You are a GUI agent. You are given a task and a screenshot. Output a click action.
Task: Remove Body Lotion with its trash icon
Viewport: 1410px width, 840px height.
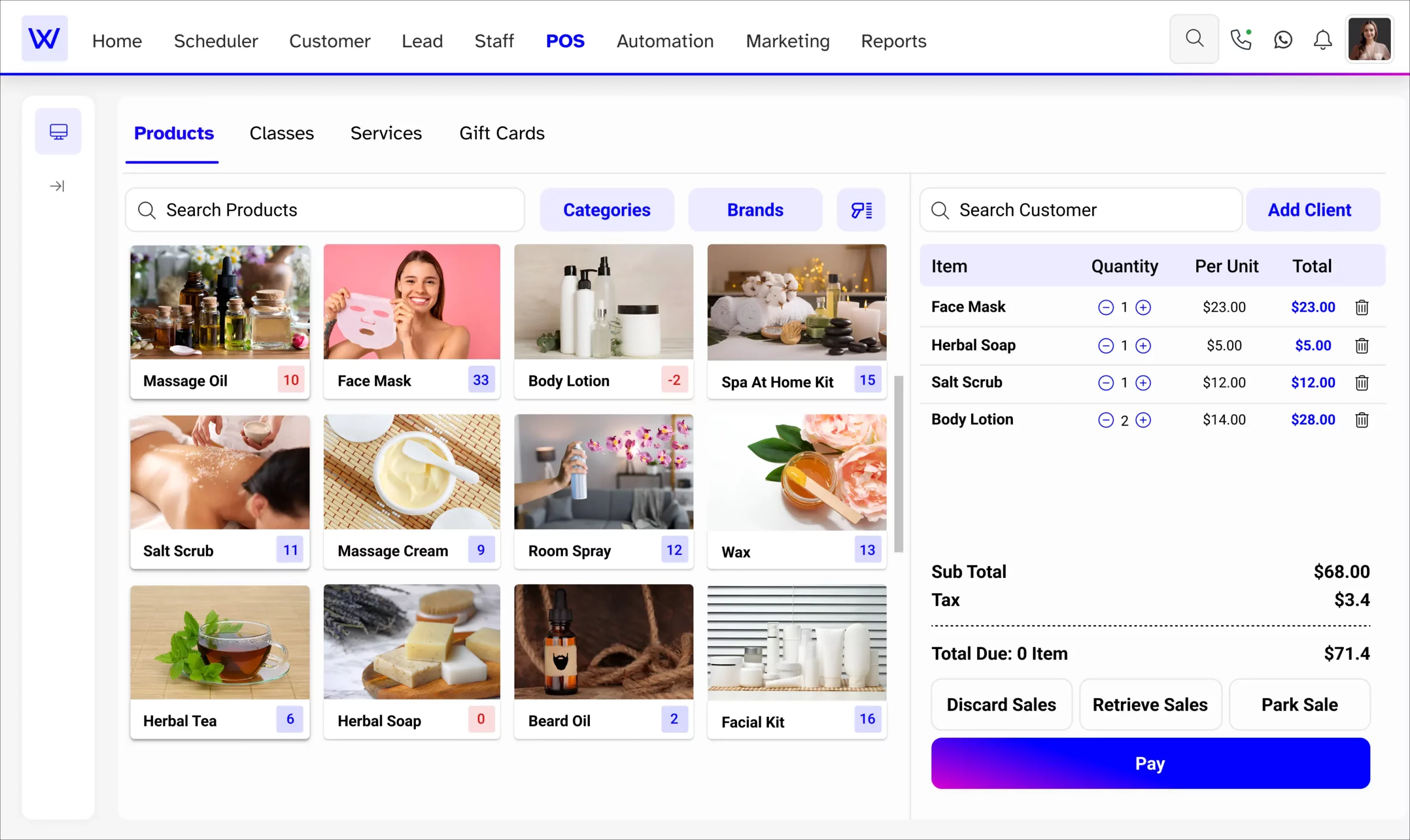[x=1362, y=420]
